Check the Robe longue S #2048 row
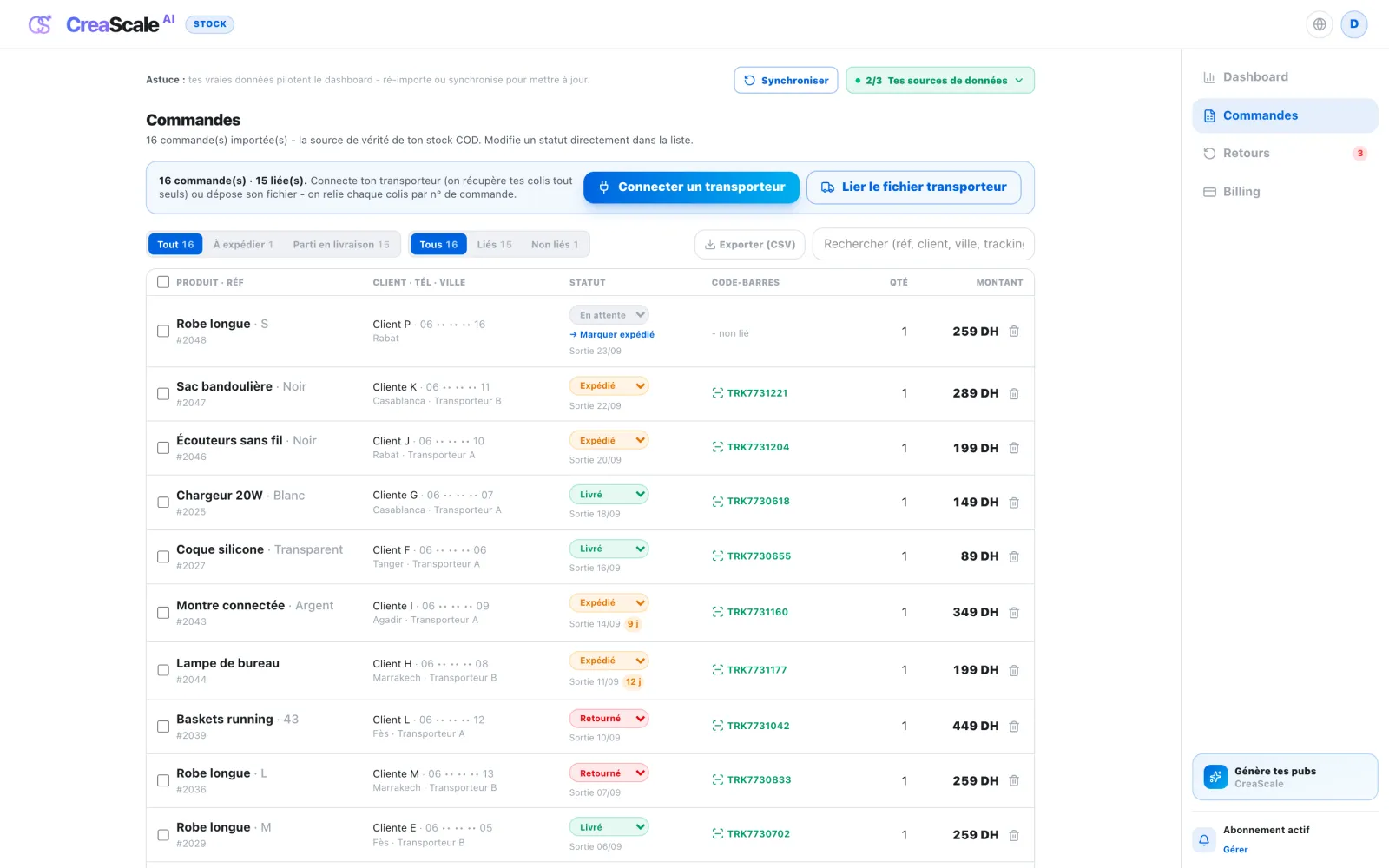The height and width of the screenshot is (868, 1389). click(x=163, y=331)
